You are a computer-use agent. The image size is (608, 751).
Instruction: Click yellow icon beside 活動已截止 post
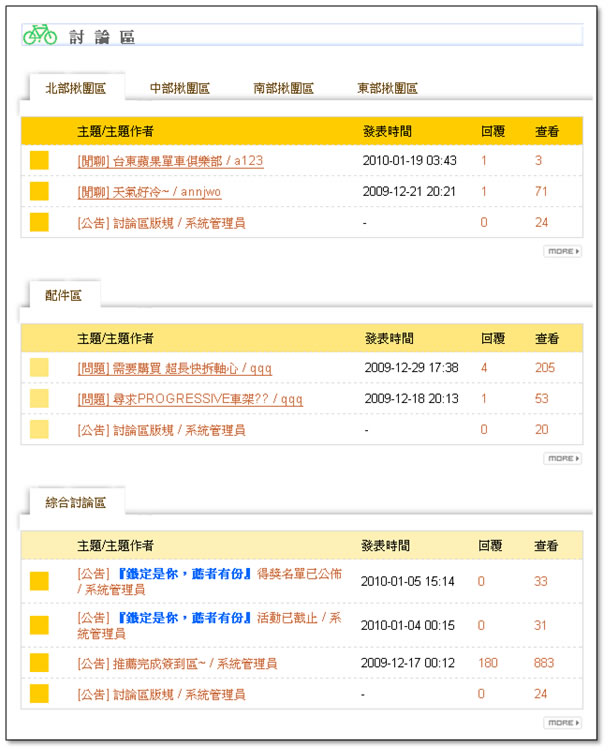coord(39,625)
